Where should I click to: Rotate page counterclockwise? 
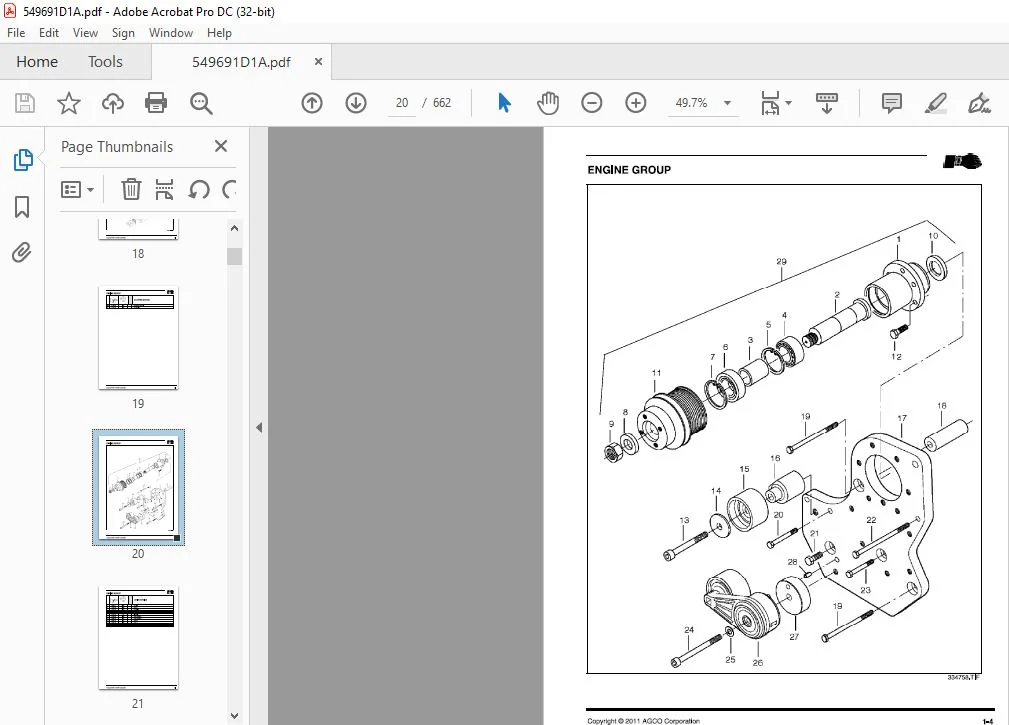(199, 189)
